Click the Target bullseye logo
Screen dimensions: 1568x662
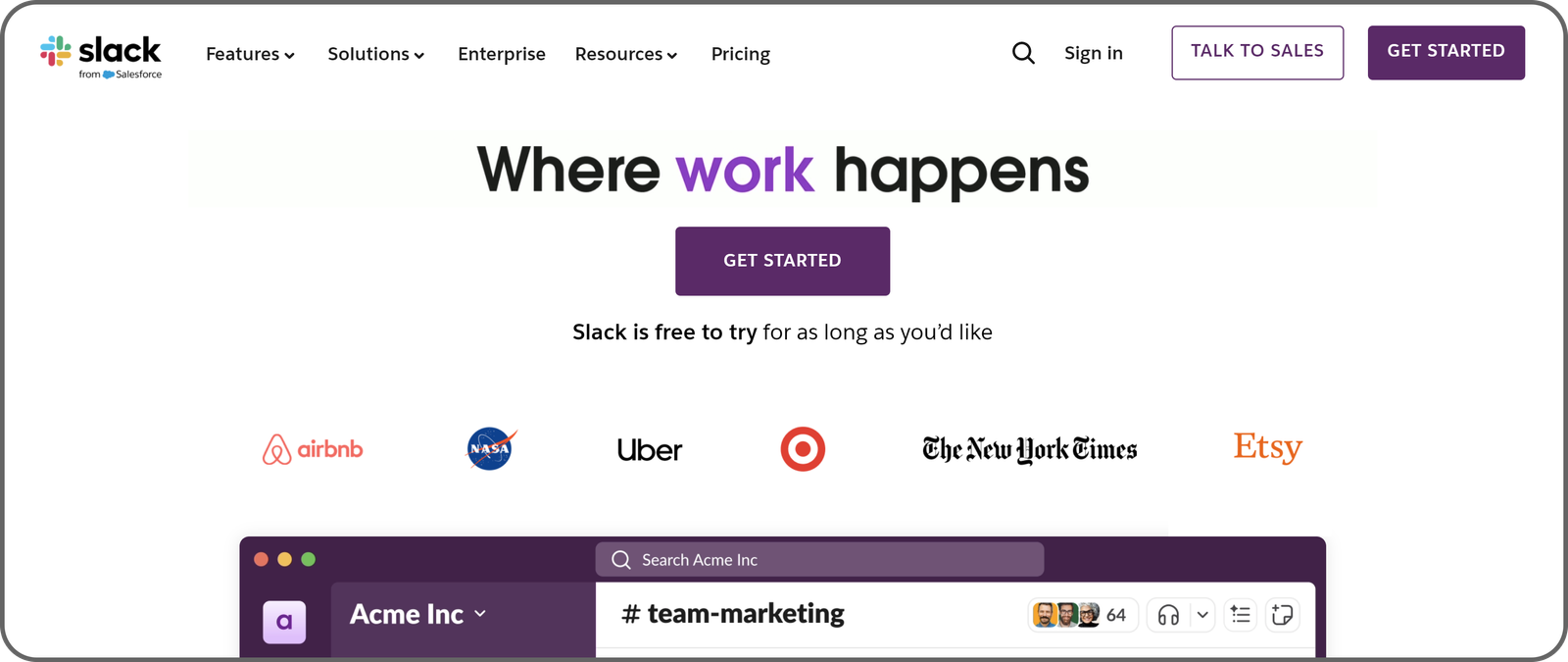802,449
